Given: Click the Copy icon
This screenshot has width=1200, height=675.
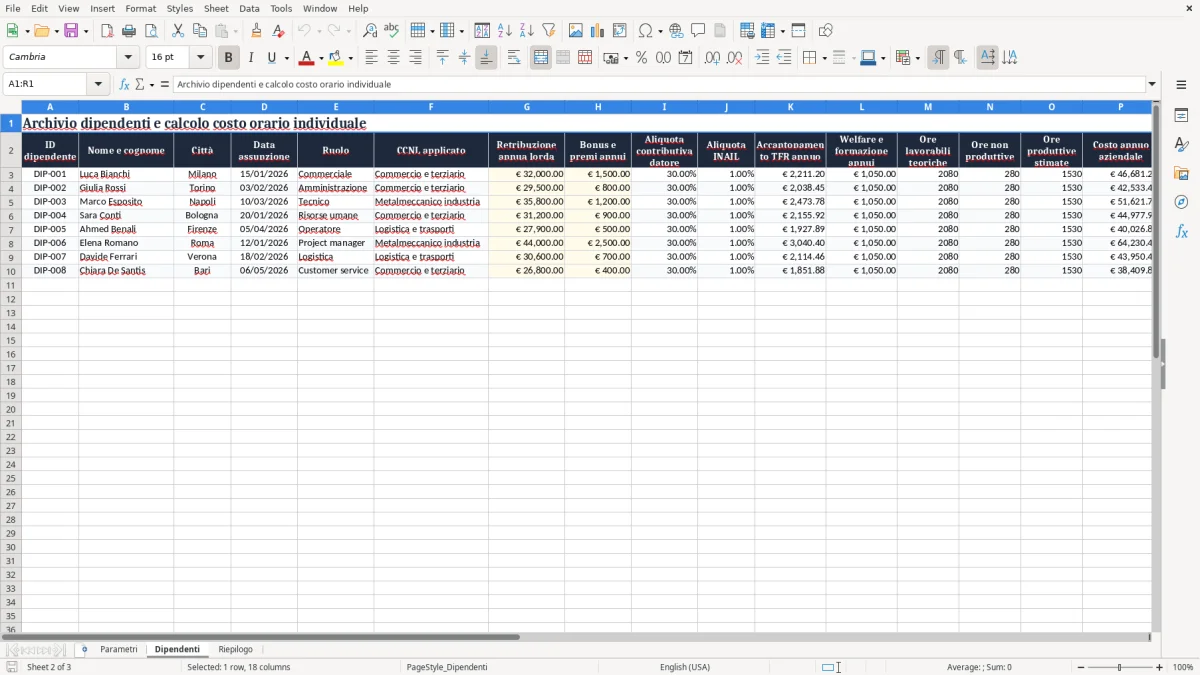Looking at the screenshot, I should point(200,31).
